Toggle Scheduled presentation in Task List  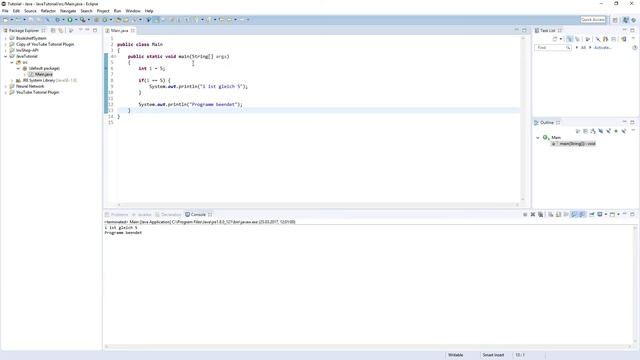(x=577, y=39)
